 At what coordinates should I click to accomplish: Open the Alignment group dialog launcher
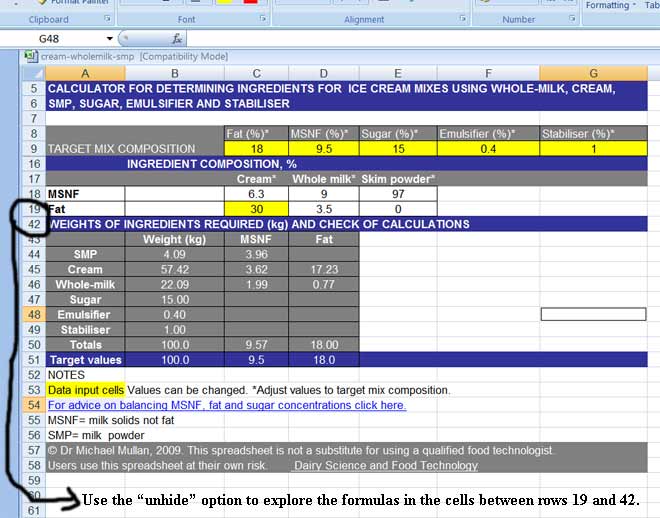463,19
